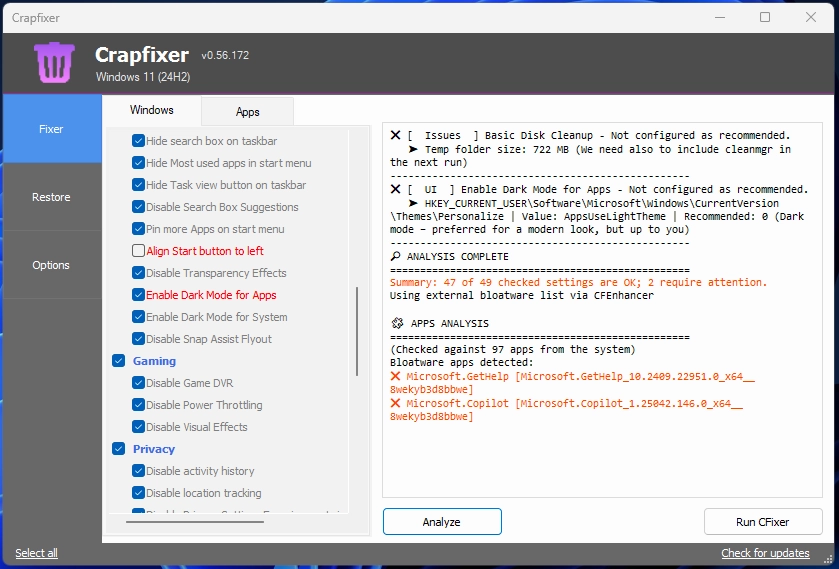Image resolution: width=839 pixels, height=569 pixels.
Task: Open the Fixer section in the sidebar
Action: click(x=52, y=129)
